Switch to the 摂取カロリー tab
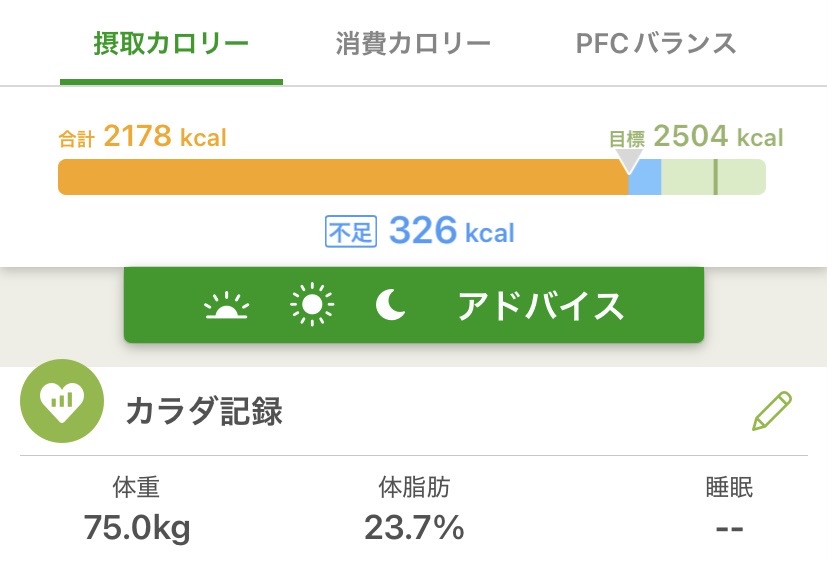 pos(171,44)
